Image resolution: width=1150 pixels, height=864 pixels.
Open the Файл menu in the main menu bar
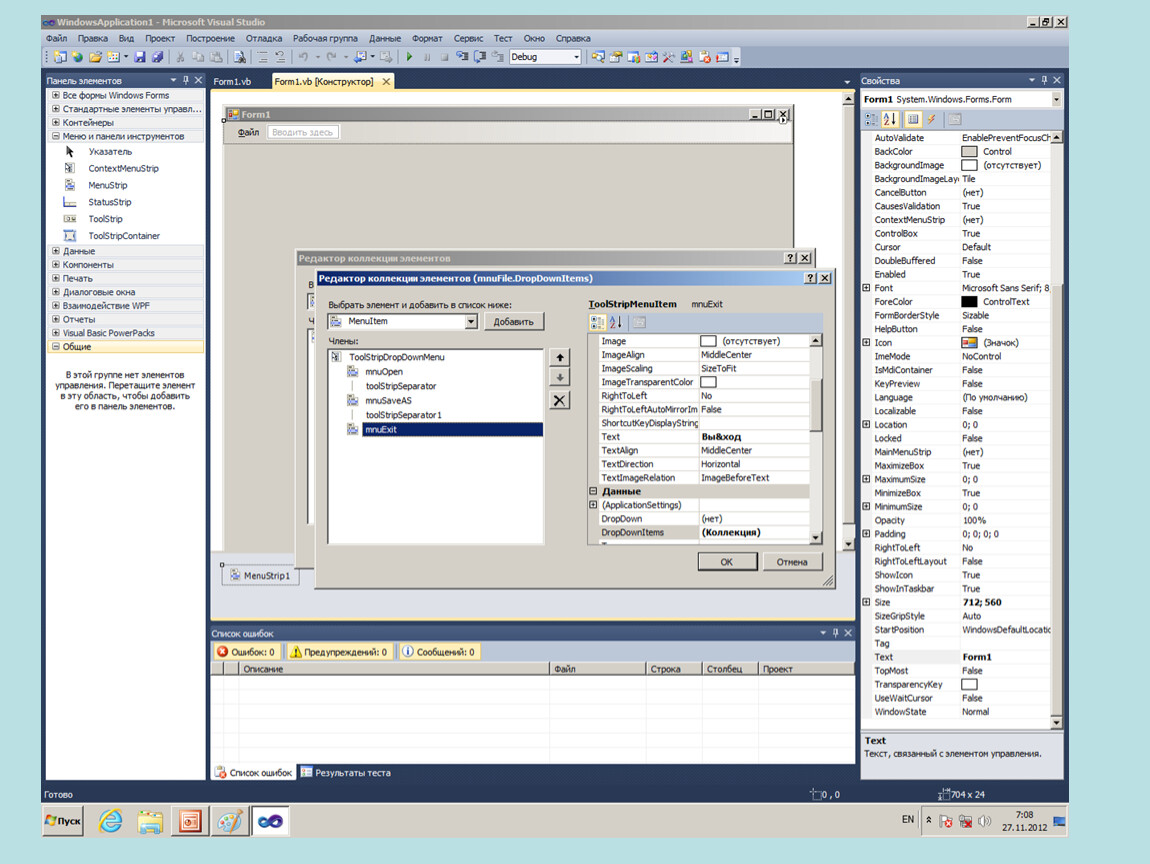56,38
